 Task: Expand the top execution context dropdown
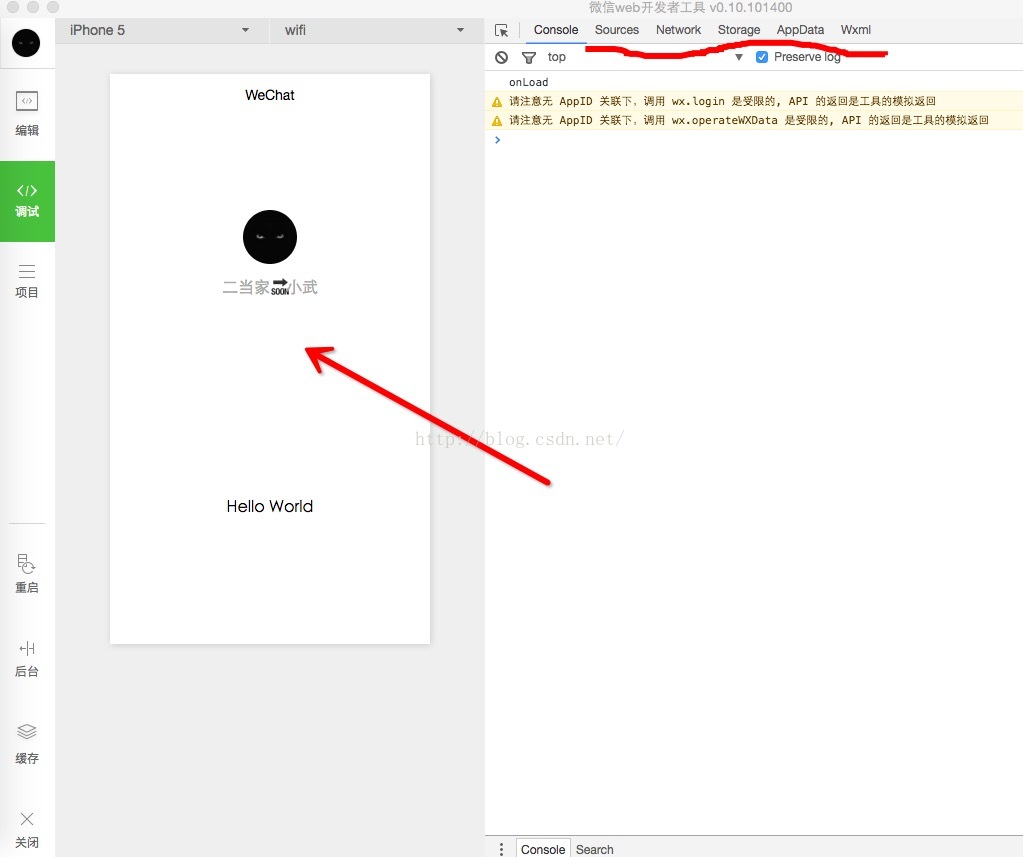(645, 57)
